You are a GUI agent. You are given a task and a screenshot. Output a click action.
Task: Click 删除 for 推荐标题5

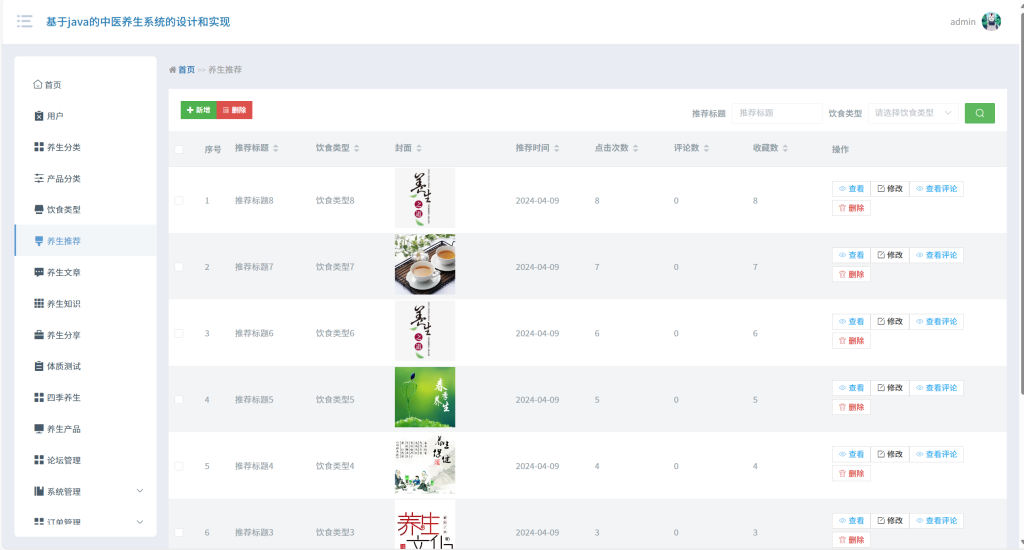pos(851,407)
